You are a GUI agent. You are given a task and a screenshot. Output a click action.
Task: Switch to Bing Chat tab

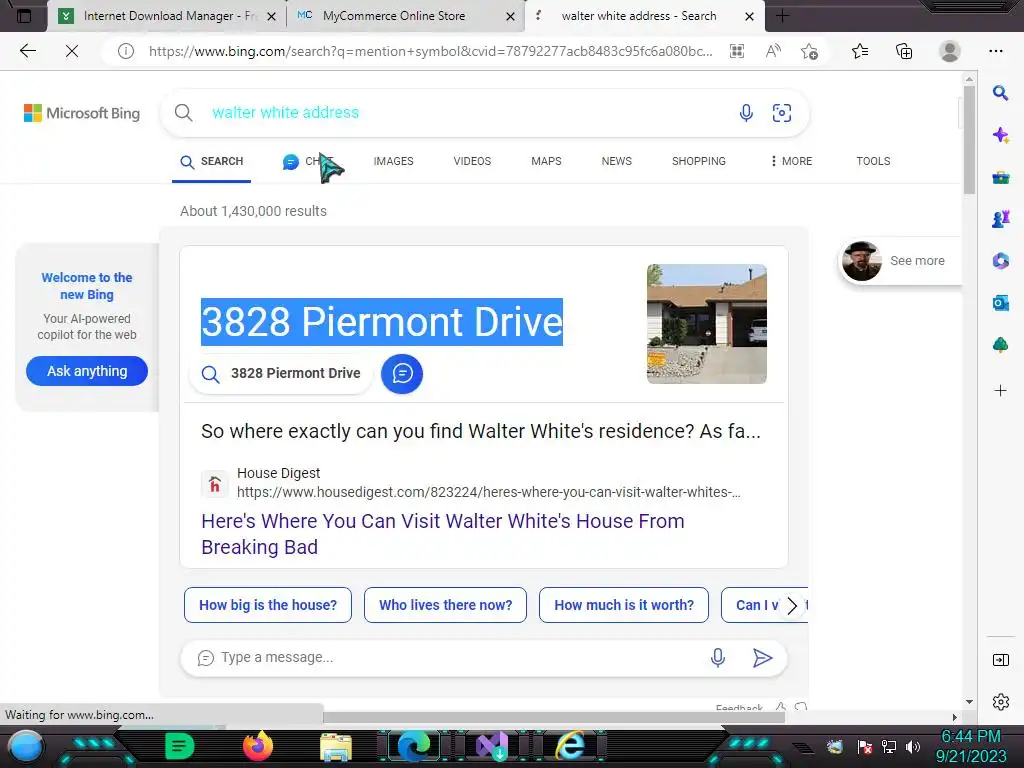pyautogui.click(x=308, y=161)
